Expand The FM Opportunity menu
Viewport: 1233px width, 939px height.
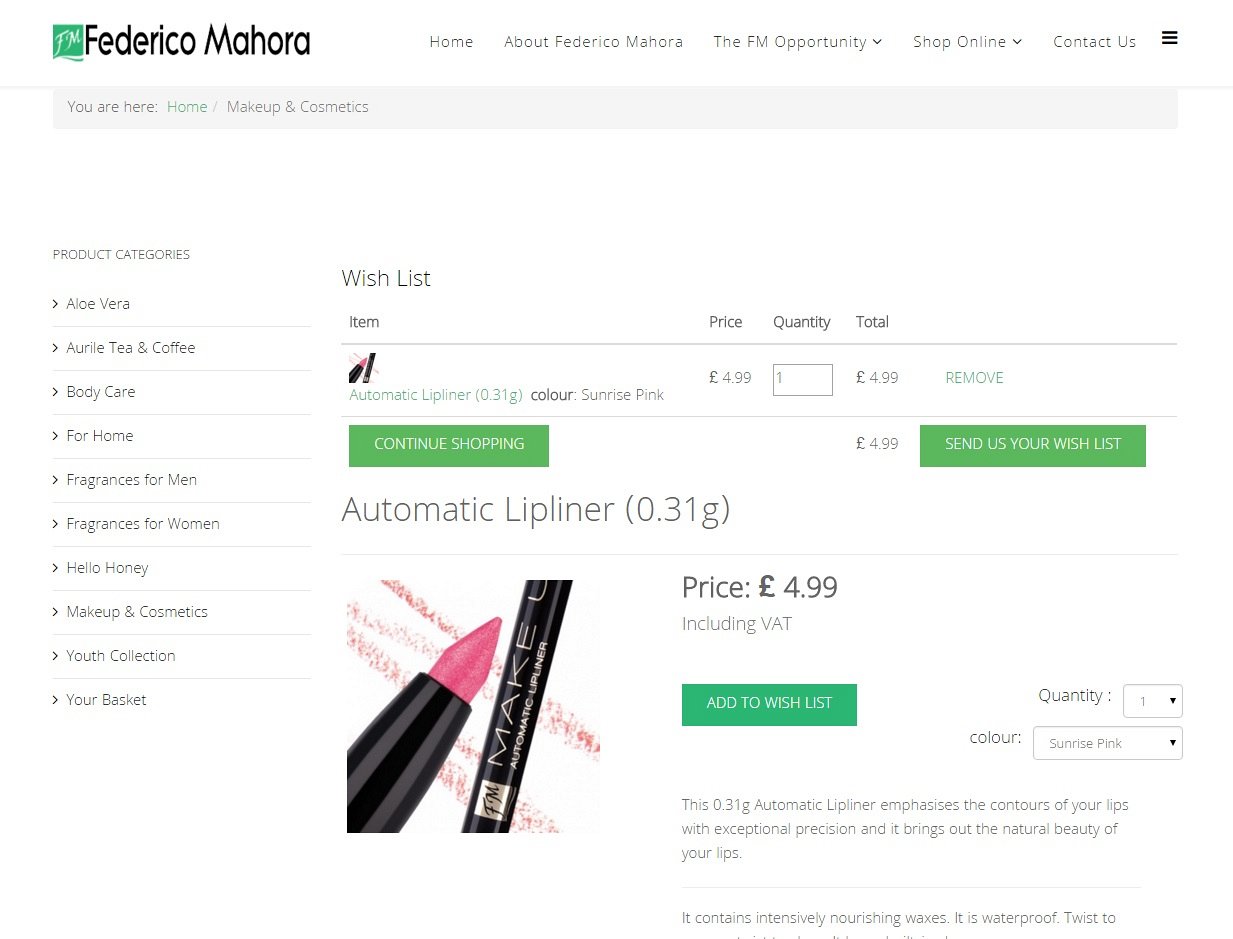click(797, 42)
